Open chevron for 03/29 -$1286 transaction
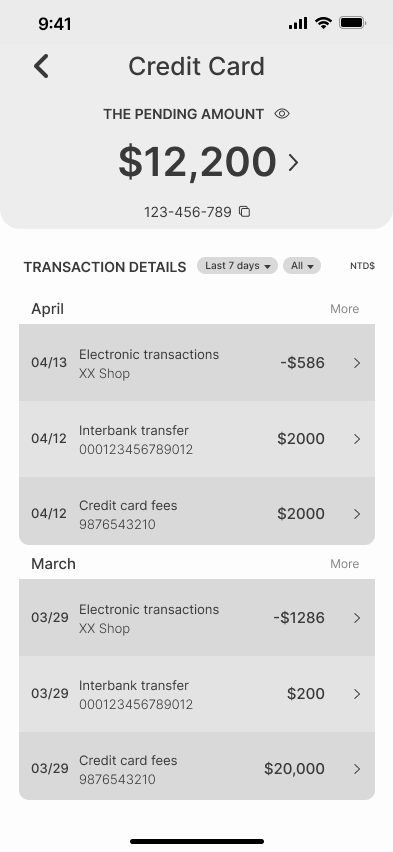Viewport: 393px width, 852px height. (357, 618)
